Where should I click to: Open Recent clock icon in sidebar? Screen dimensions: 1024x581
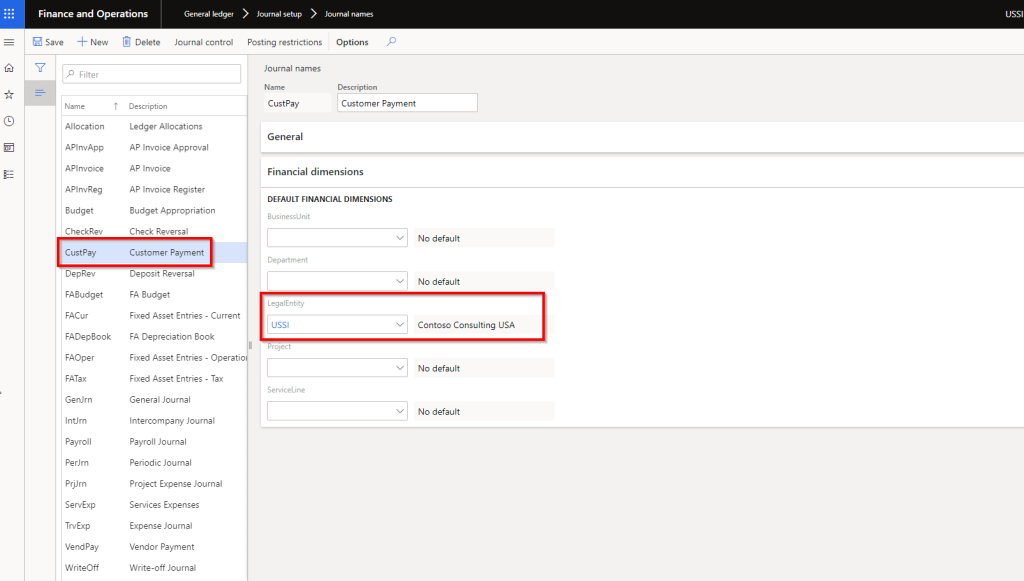9,121
